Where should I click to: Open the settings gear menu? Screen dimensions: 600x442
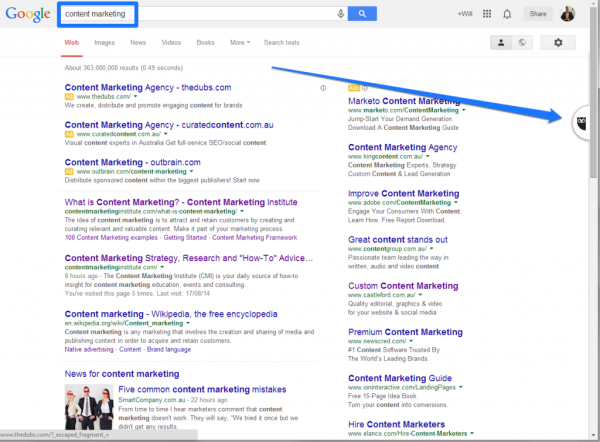[x=557, y=43]
